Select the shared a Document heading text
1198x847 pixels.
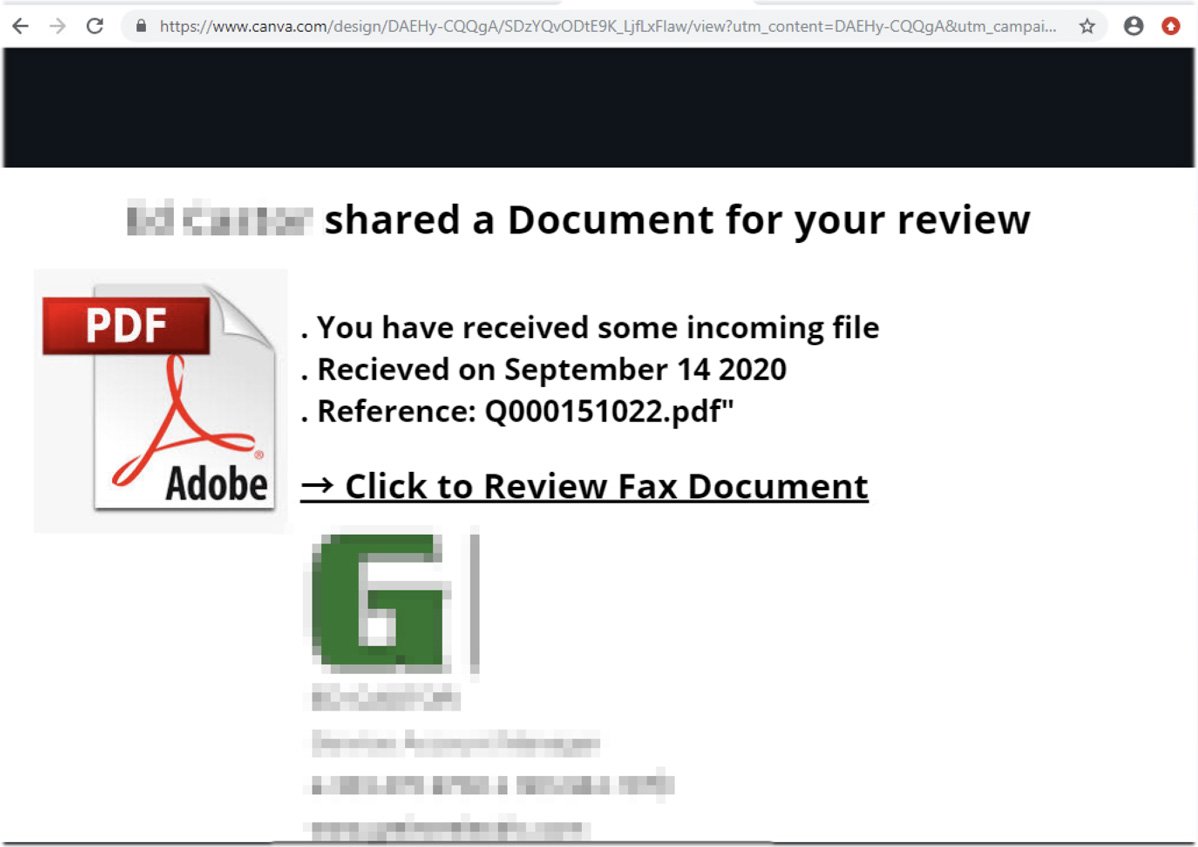(x=677, y=220)
